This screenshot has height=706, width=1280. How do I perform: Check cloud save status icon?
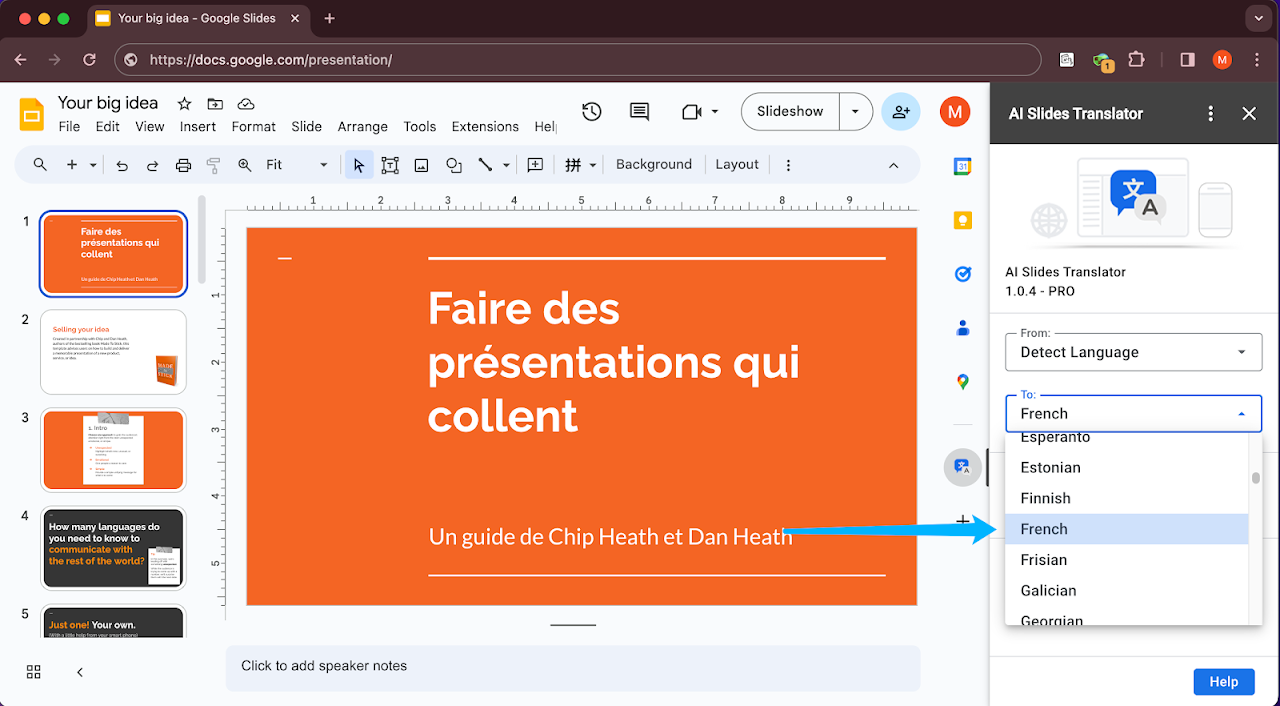click(x=246, y=104)
